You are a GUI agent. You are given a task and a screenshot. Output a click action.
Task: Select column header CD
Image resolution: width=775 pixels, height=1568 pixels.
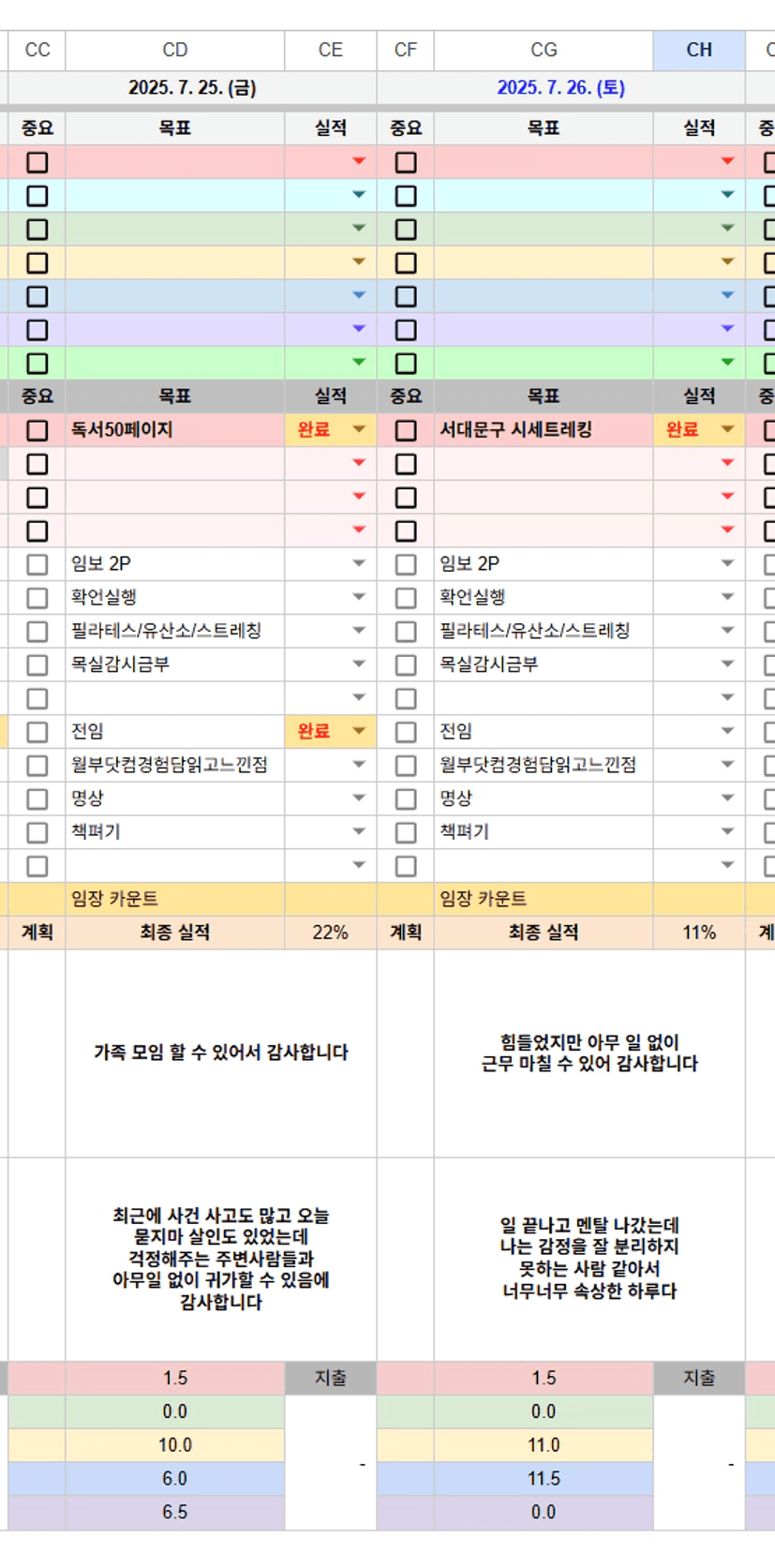point(175,50)
